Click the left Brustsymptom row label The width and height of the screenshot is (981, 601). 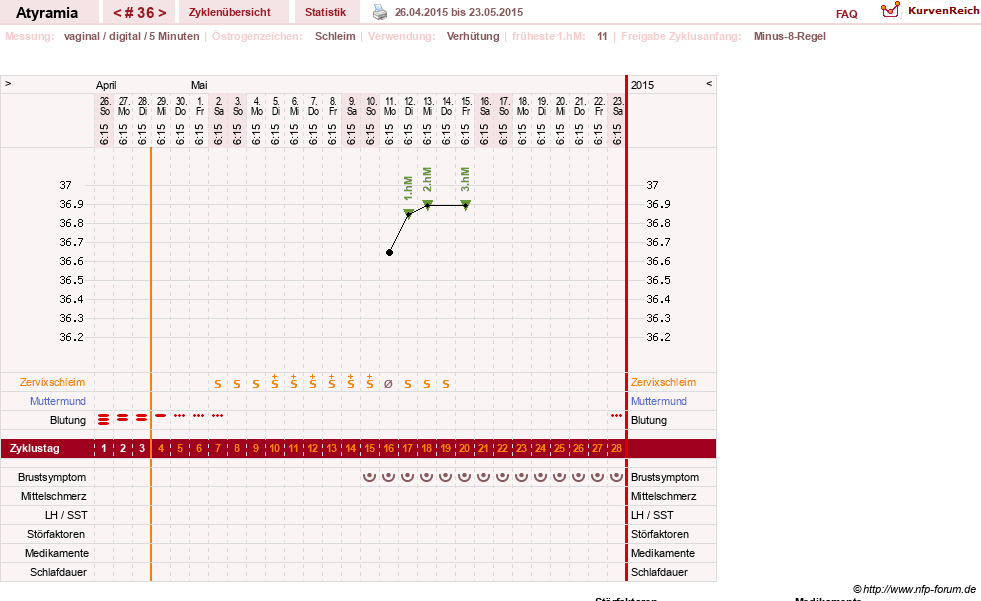pos(52,477)
